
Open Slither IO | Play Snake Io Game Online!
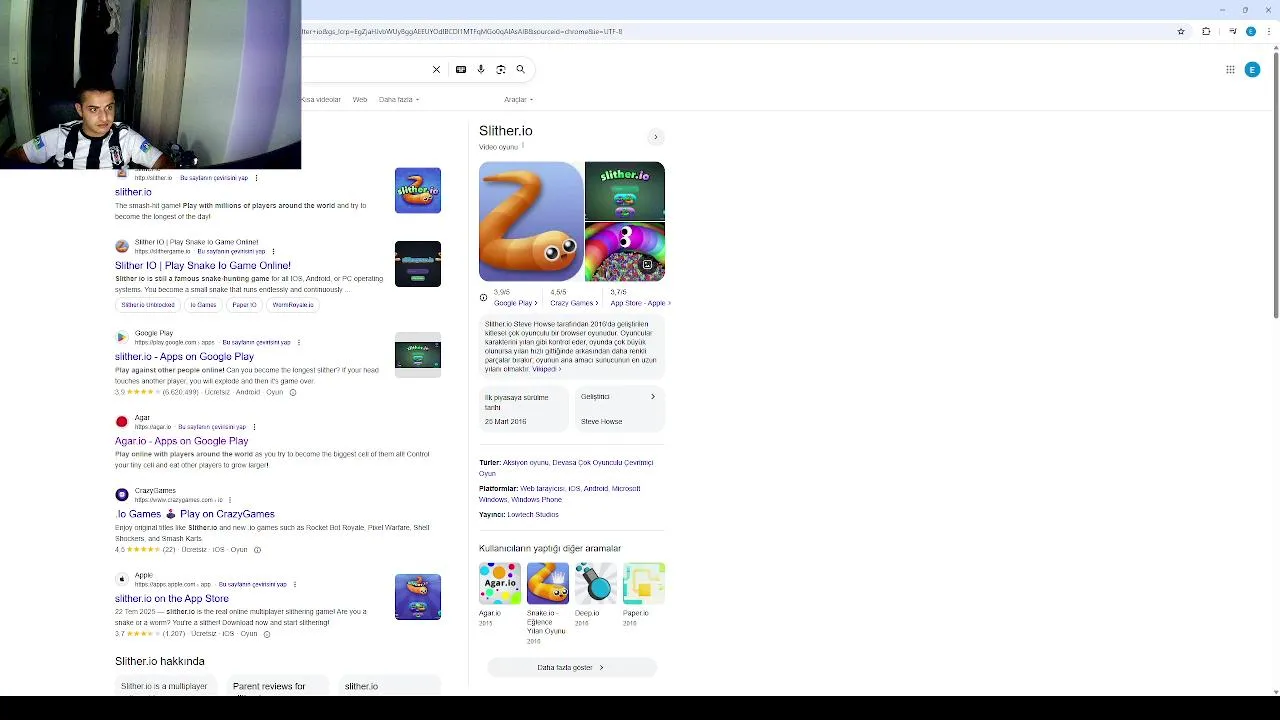pyautogui.click(x=203, y=266)
